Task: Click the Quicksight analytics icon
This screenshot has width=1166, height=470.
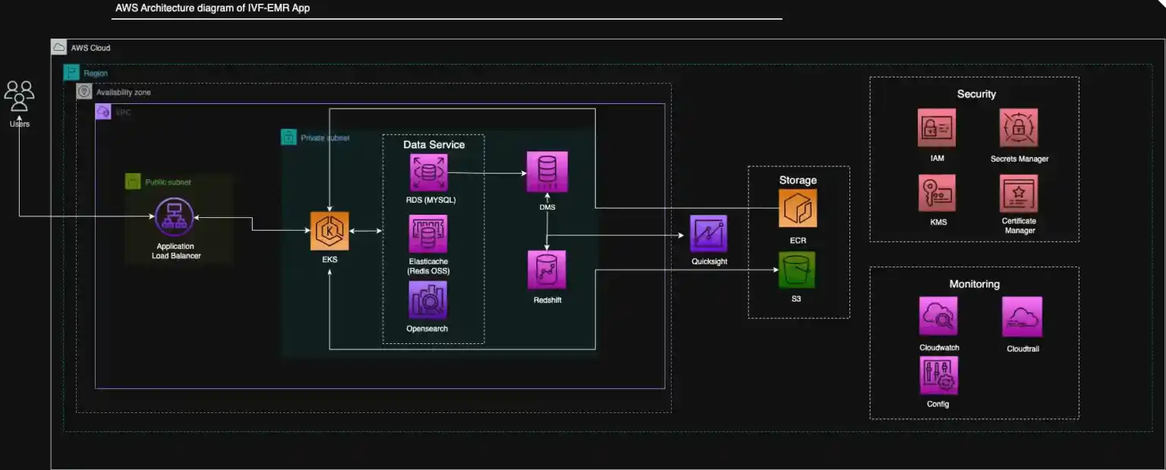Action: [708, 234]
